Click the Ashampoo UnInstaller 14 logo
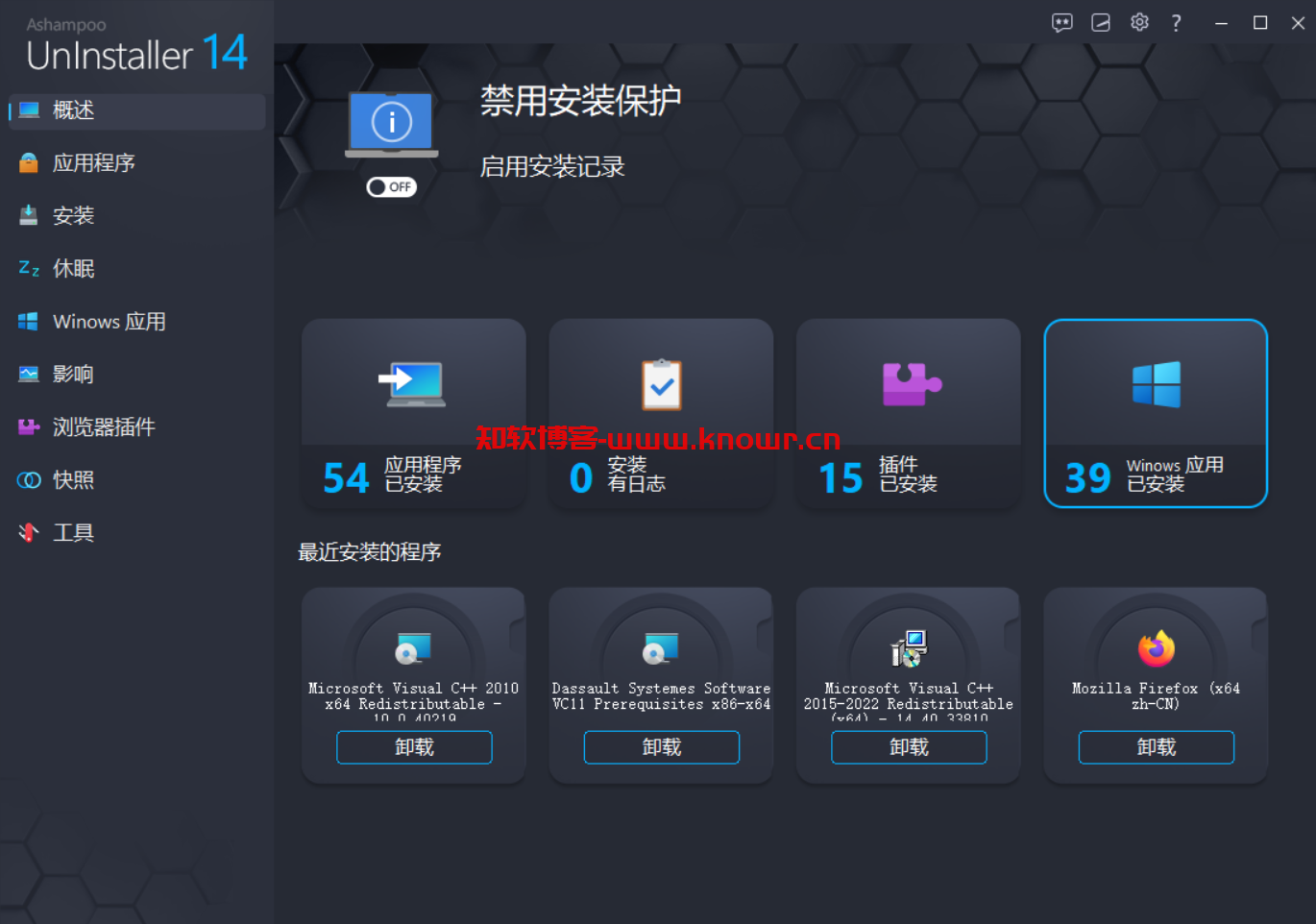This screenshot has width=1316, height=924. (x=136, y=46)
